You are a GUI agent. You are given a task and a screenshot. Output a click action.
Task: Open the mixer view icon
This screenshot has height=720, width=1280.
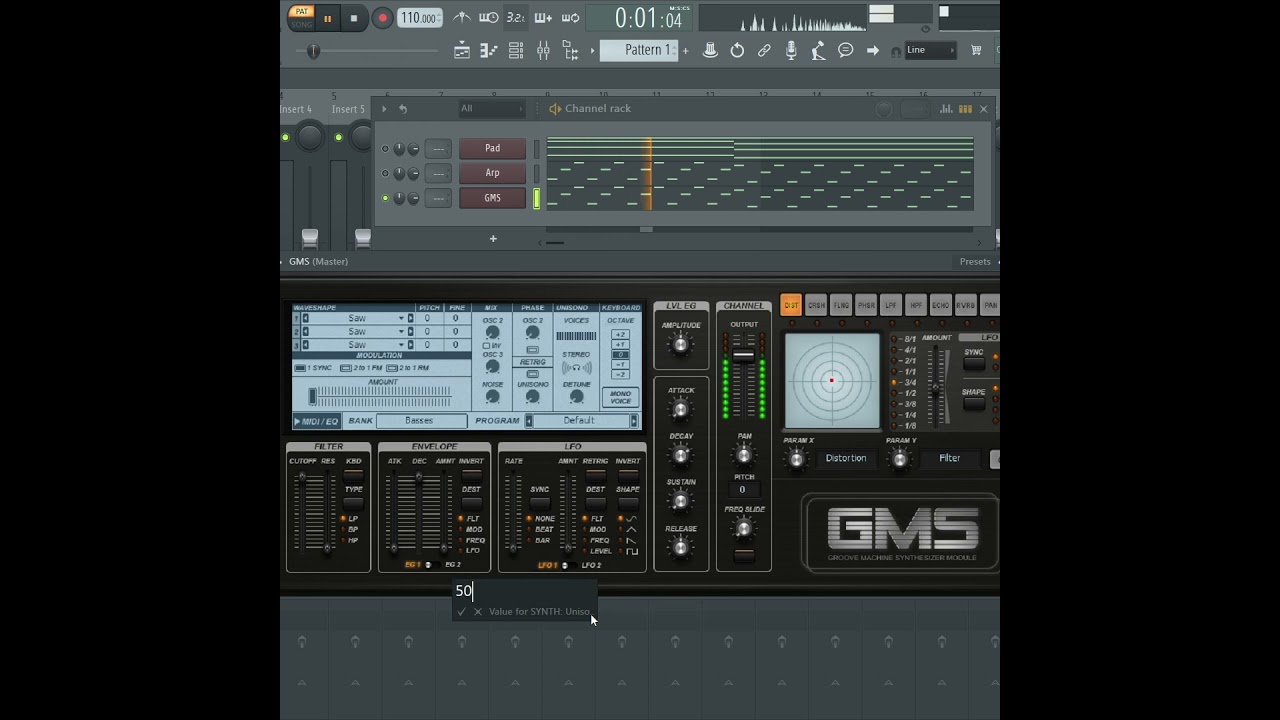(543, 50)
